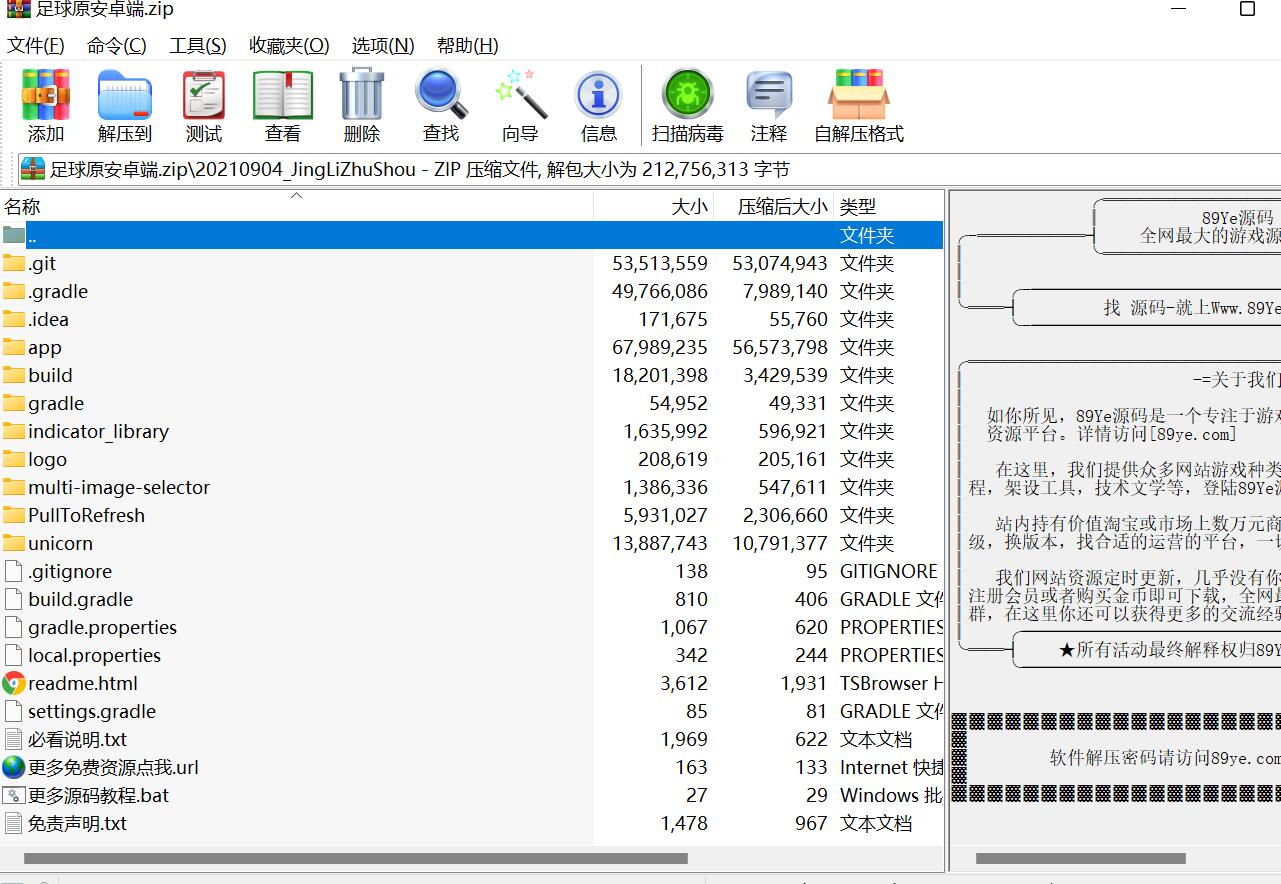This screenshot has width=1281, height=884.
Task: Click the archive path address field
Action: (650, 169)
